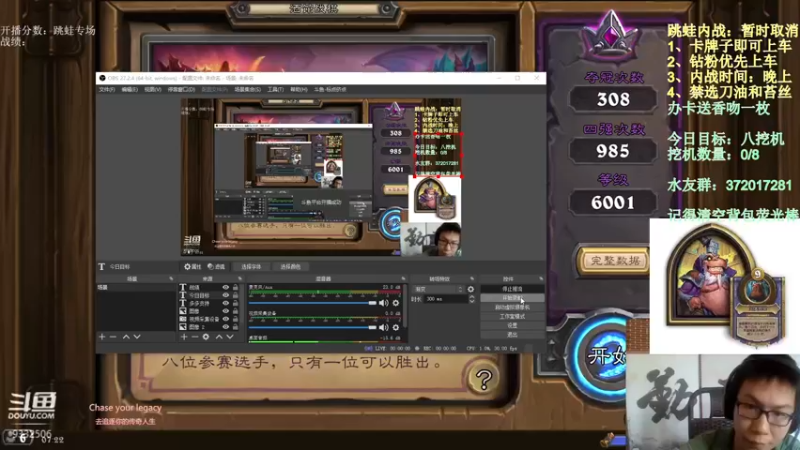The width and height of the screenshot is (800, 450).
Task: Open the 场景集合(S) menu
Action: pos(247,90)
